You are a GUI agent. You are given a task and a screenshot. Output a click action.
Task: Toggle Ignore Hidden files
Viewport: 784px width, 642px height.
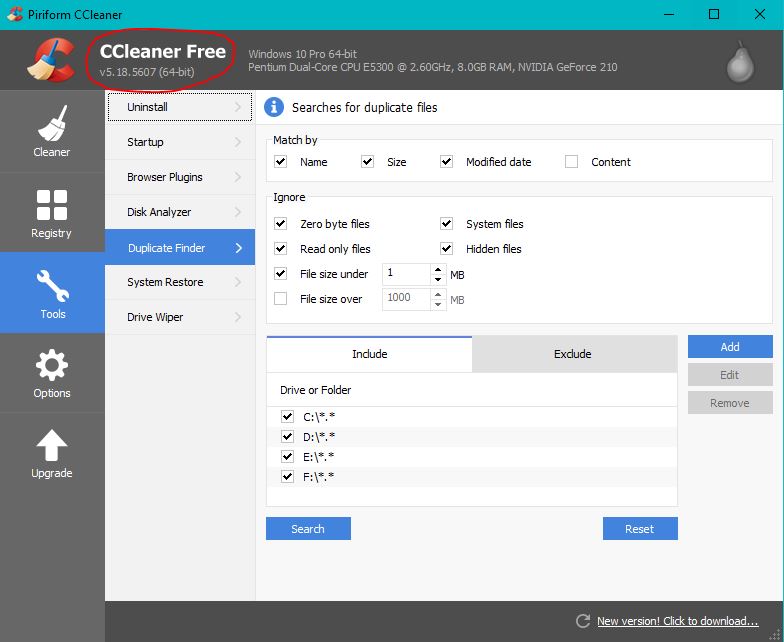446,248
